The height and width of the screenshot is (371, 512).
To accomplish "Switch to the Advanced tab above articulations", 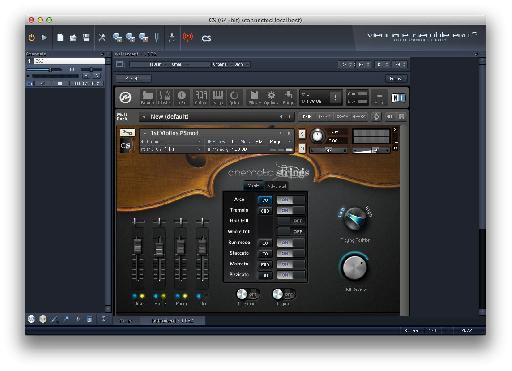I will point(277,186).
